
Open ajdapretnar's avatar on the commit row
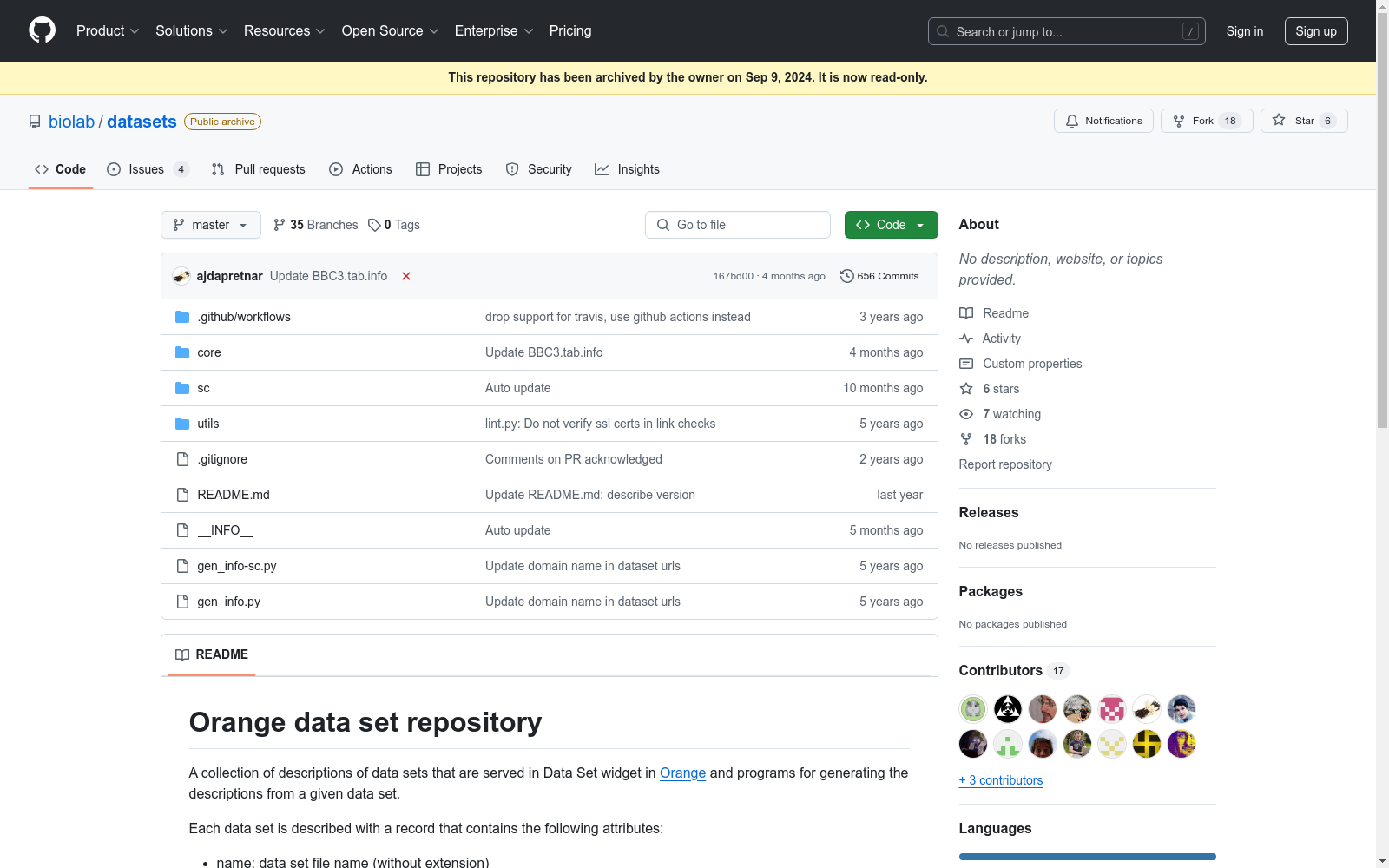click(181, 276)
